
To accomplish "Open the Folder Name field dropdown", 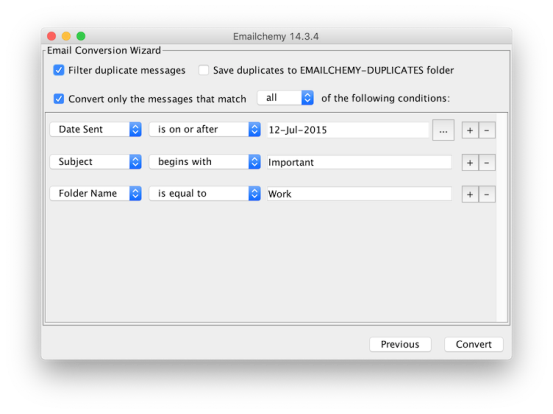I will pyautogui.click(x=96, y=194).
